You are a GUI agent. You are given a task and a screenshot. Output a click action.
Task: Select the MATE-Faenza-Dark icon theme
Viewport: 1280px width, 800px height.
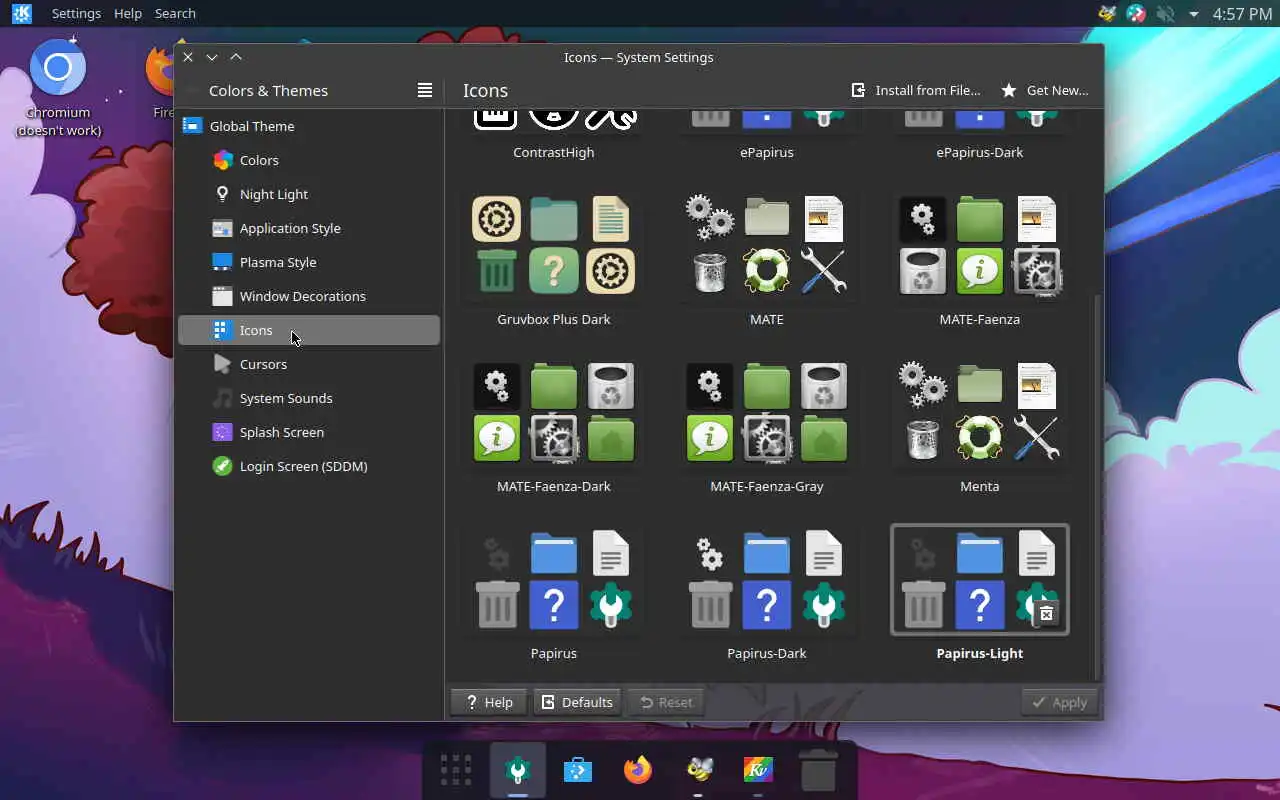553,427
